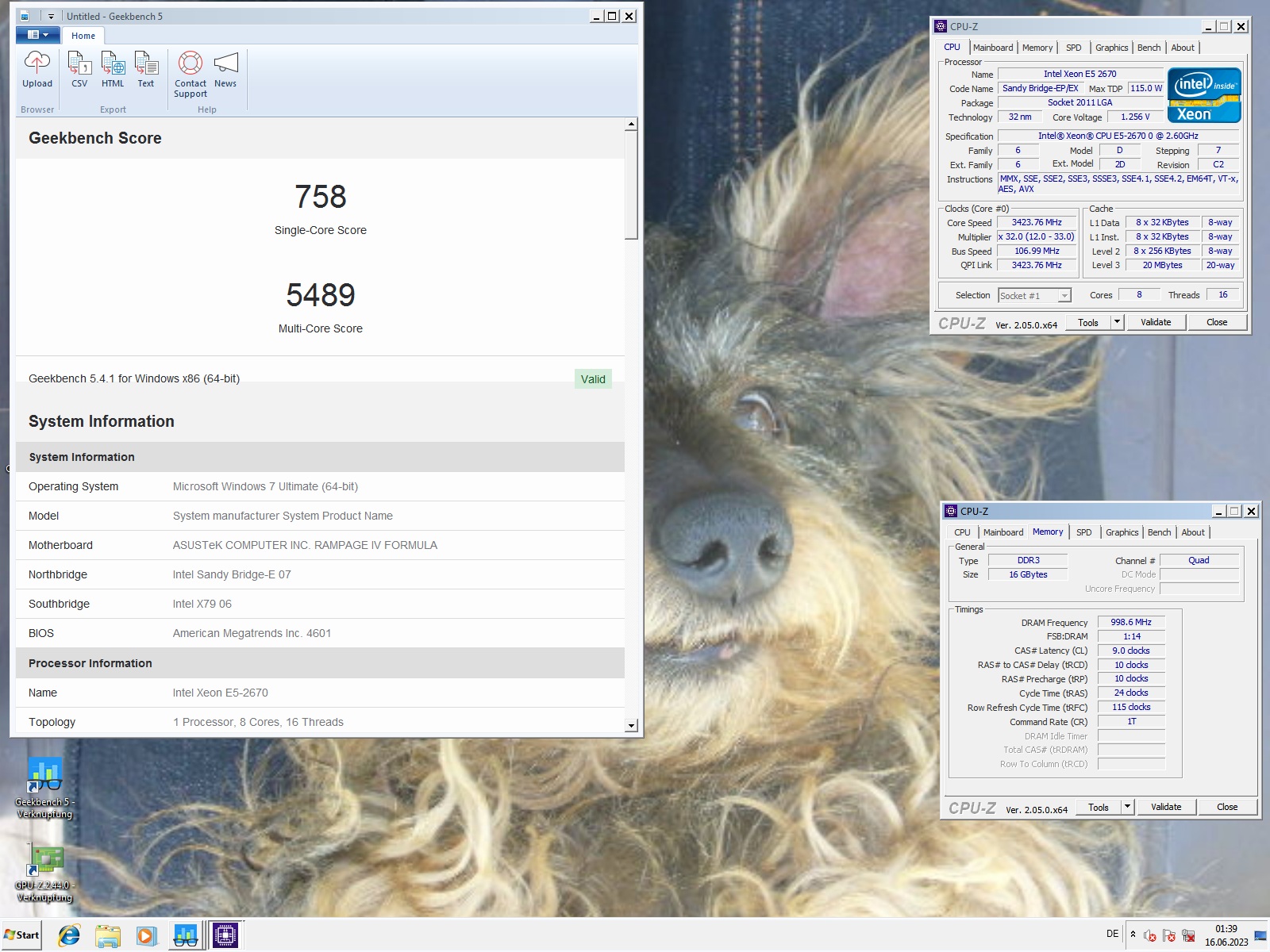This screenshot has height=952, width=1270.
Task: Click the Geekbench title bar app icon
Action: pyautogui.click(x=25, y=16)
